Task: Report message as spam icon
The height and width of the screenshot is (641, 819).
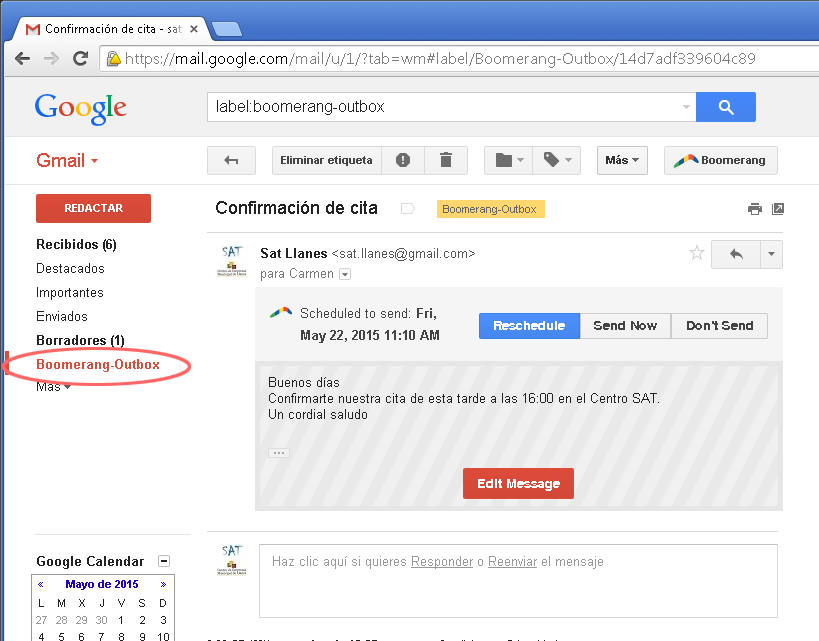Action: pos(403,160)
